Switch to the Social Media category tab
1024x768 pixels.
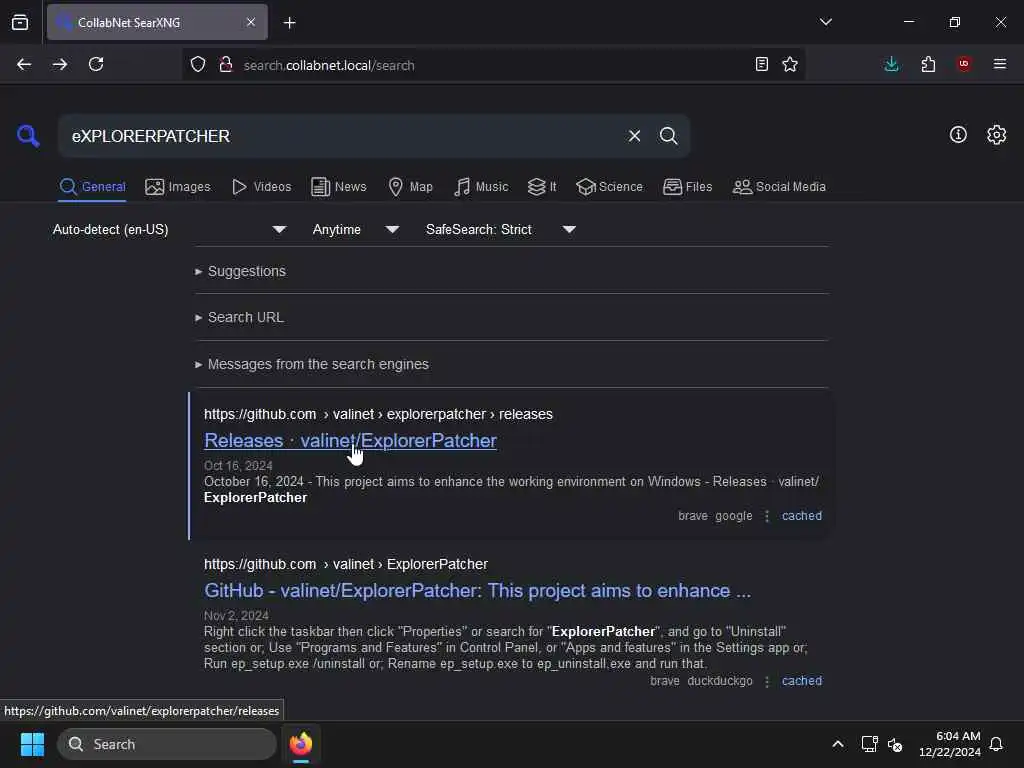click(x=779, y=187)
